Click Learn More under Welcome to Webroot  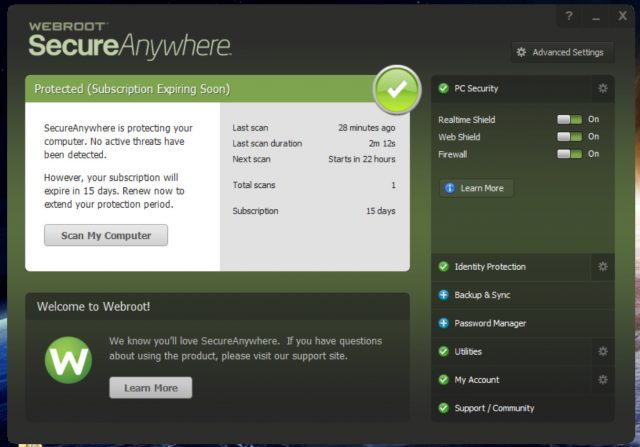[150, 388]
